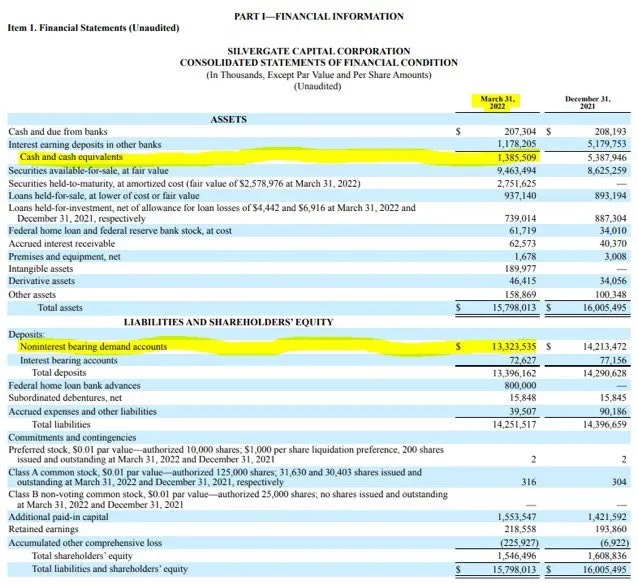The width and height of the screenshot is (638, 585).
Task: Click the Accumulated other comprehensive loss label
Action: click(x=86, y=542)
